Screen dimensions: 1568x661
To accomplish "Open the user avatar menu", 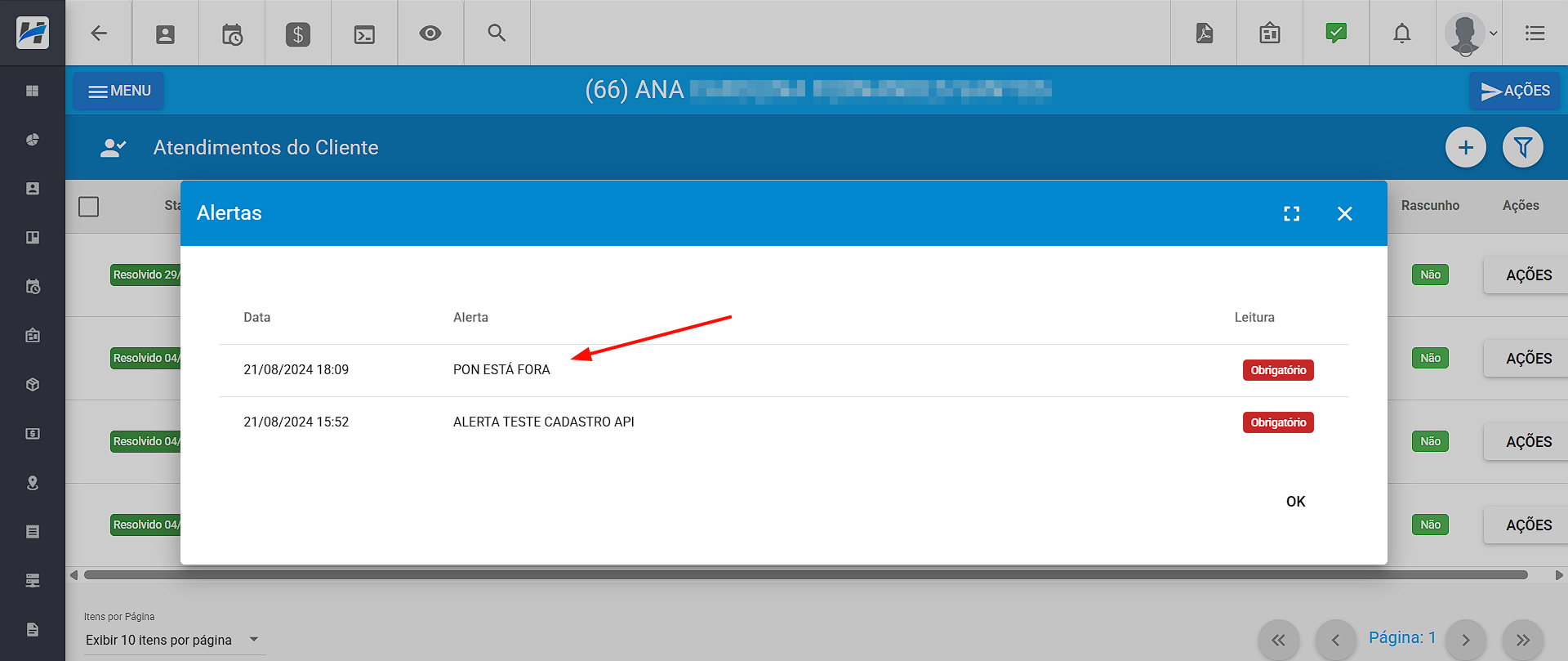I will [x=1470, y=34].
